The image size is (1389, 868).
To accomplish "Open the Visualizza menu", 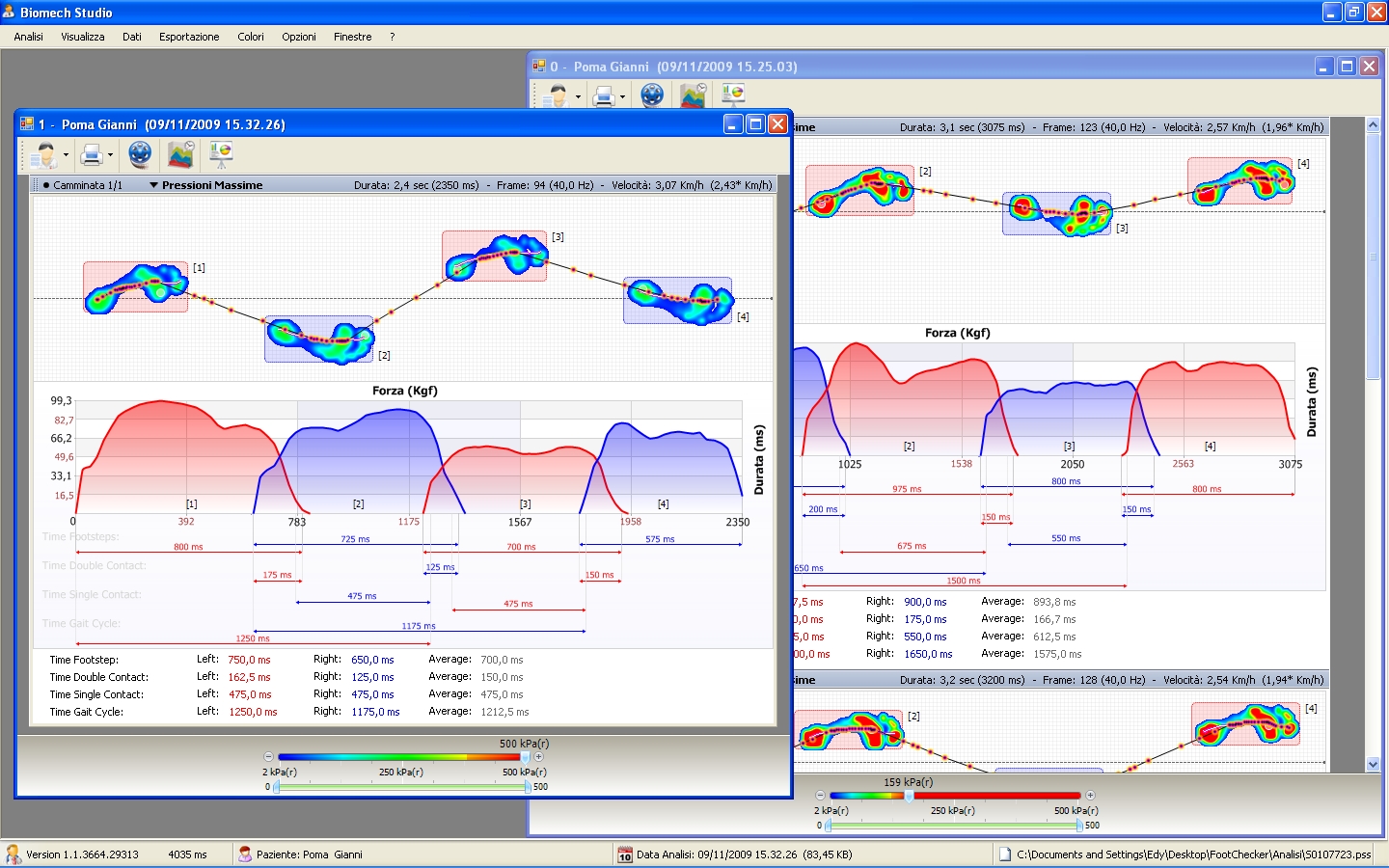I will click(x=83, y=37).
